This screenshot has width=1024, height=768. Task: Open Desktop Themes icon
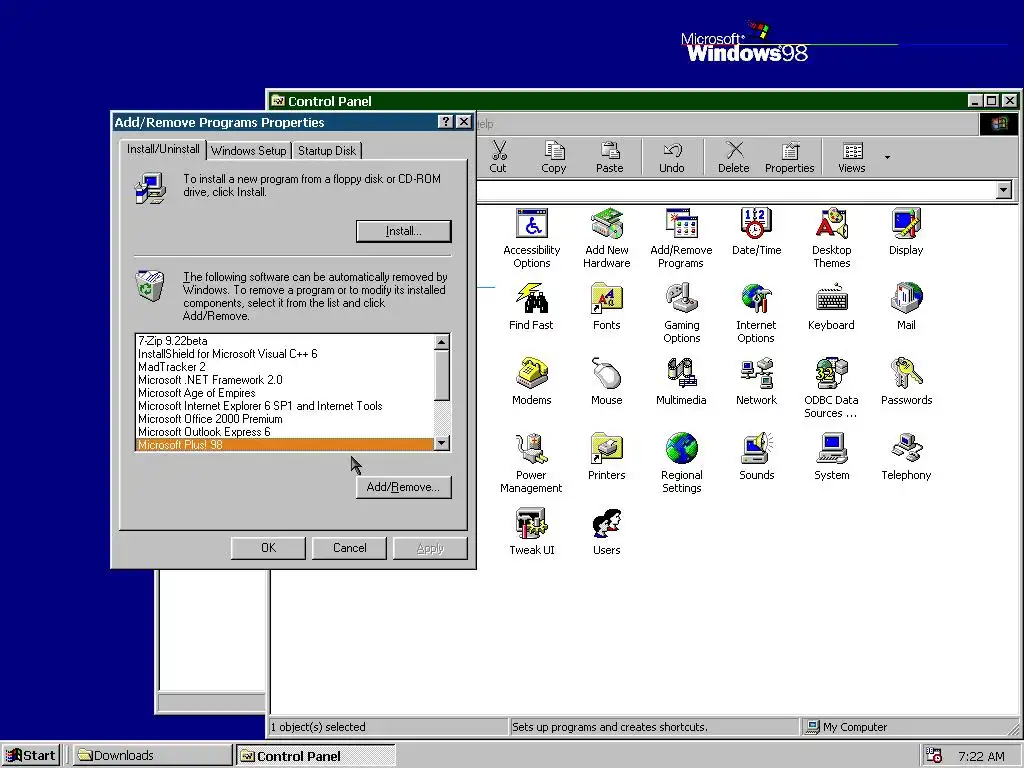831,237
